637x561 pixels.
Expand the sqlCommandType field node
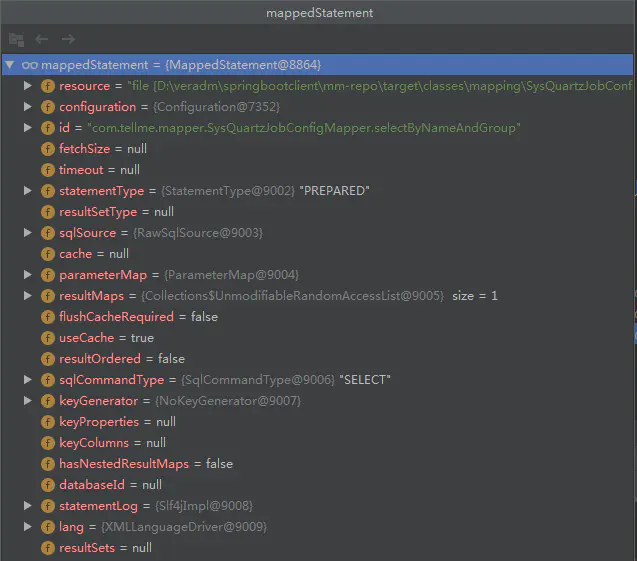28,380
